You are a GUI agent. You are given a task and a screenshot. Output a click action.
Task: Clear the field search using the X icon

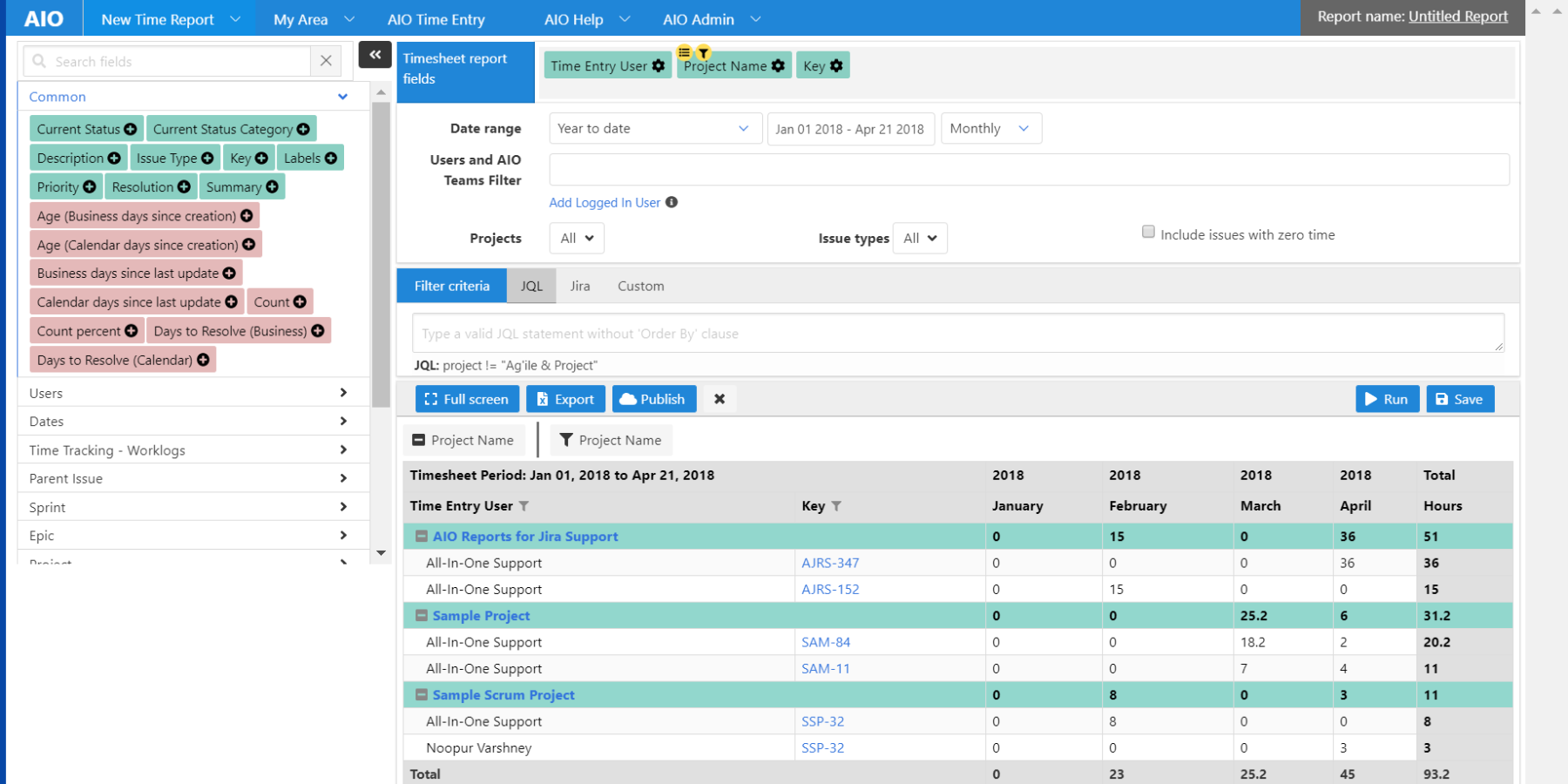point(327,61)
